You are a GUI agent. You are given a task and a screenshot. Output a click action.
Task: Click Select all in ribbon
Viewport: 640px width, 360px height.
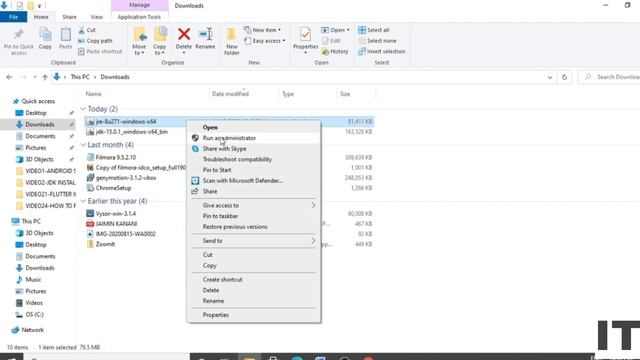[374, 30]
